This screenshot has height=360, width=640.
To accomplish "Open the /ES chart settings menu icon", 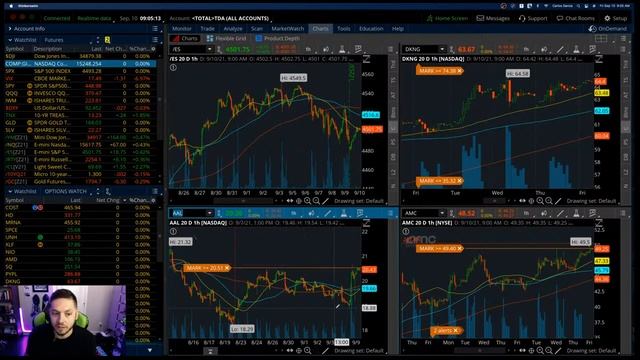I will [390, 49].
